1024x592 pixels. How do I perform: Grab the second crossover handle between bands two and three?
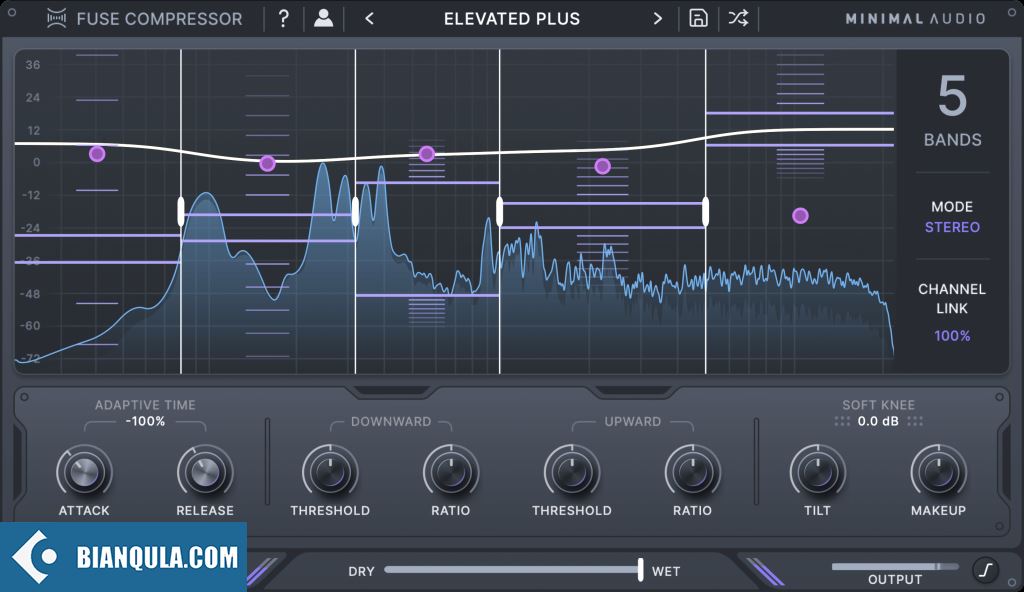click(355, 212)
